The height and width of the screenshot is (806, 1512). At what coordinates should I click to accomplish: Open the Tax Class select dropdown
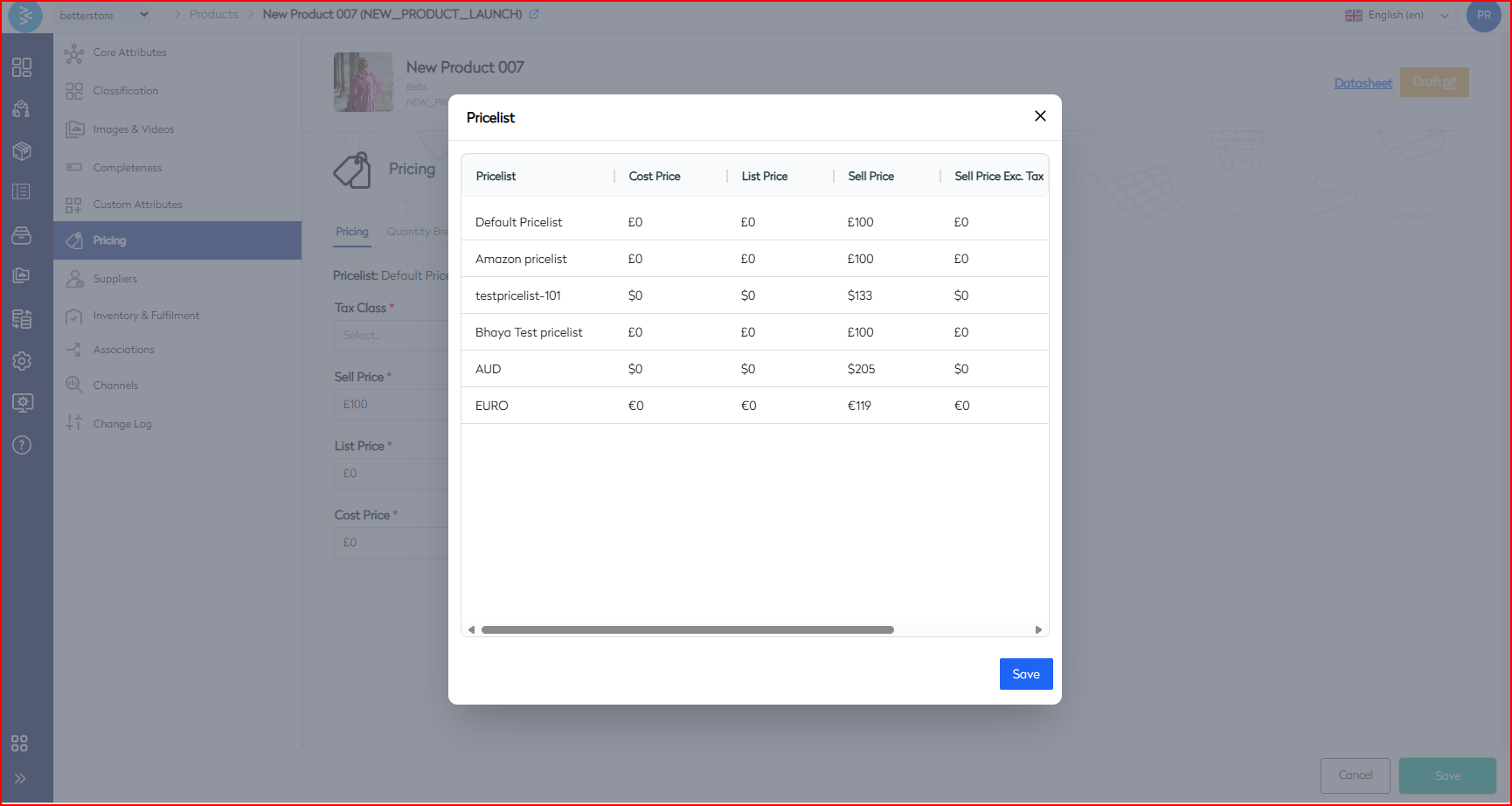click(x=390, y=335)
